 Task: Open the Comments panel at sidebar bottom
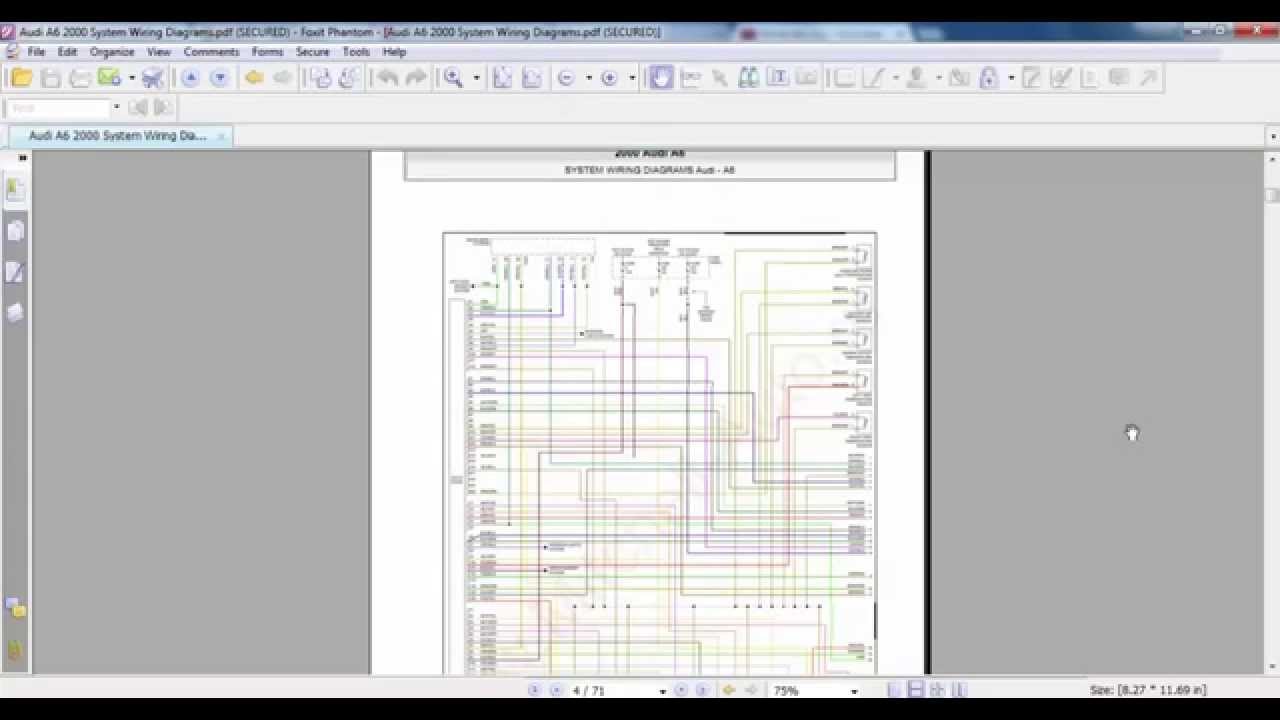point(15,608)
